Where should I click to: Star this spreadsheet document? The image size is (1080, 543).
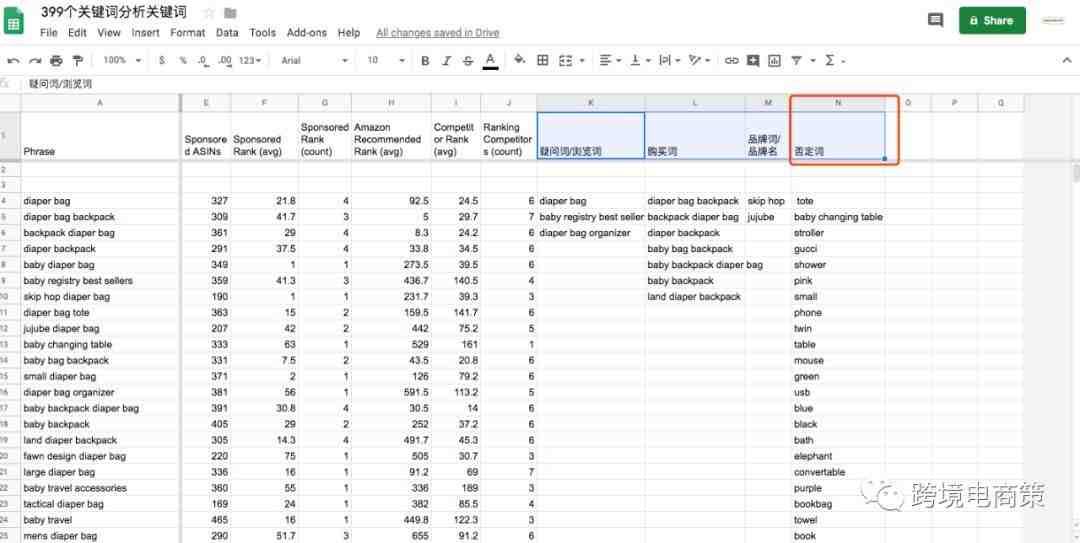[208, 13]
